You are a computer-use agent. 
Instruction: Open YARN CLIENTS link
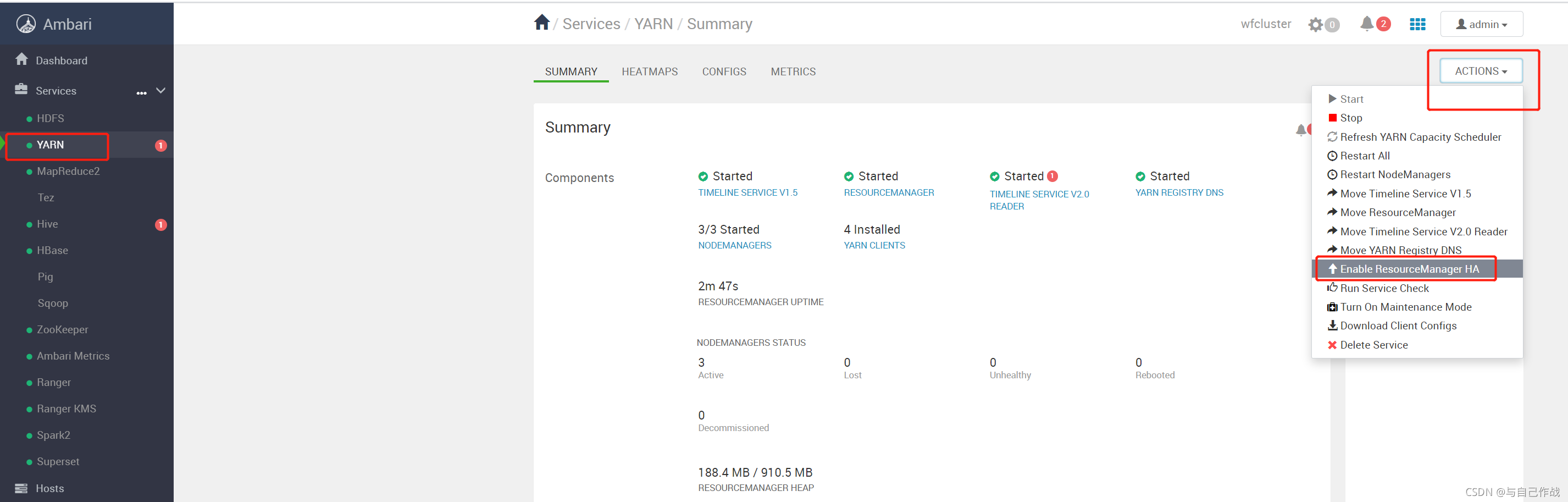coord(874,246)
